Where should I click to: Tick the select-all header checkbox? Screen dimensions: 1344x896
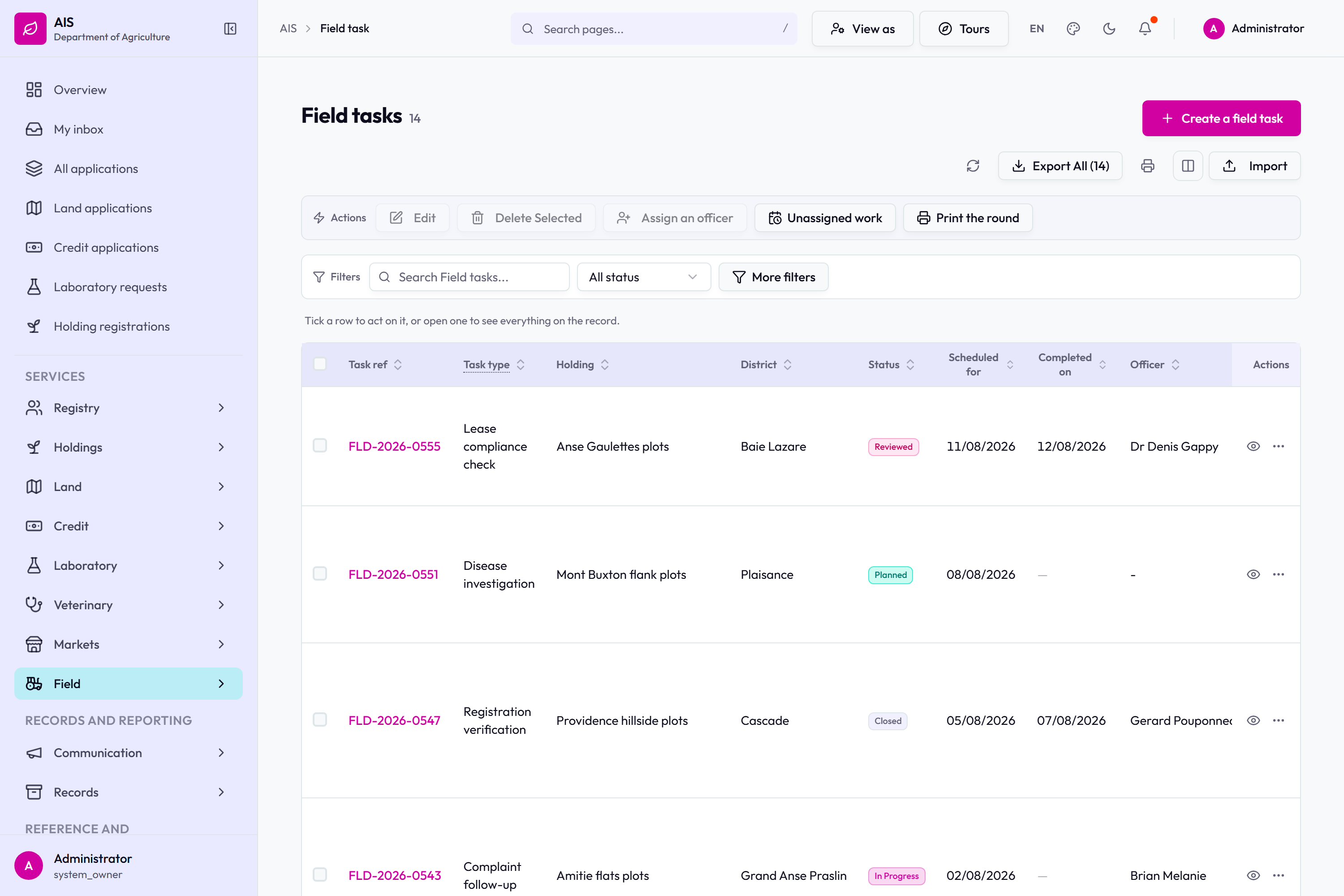point(320,364)
